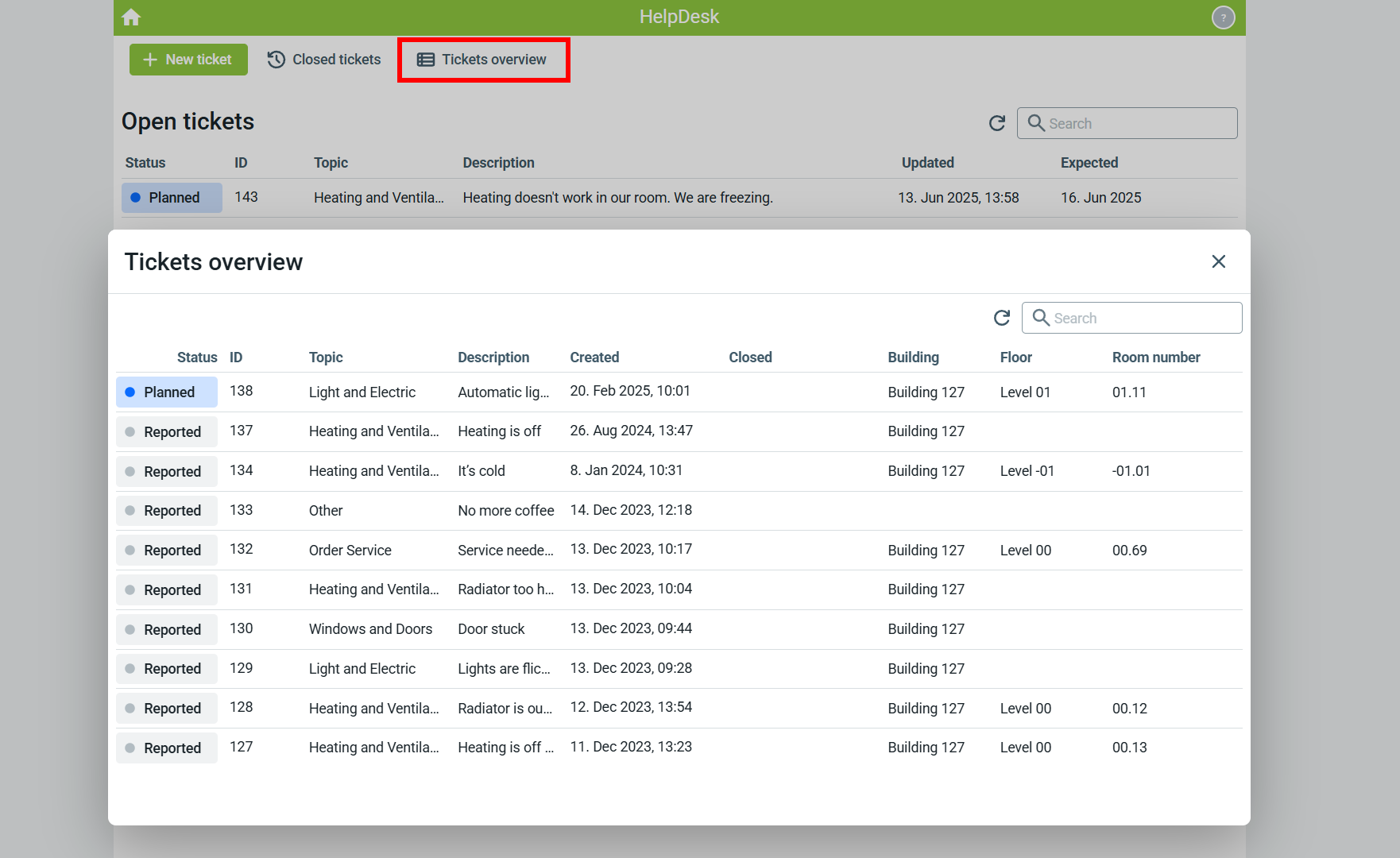The height and width of the screenshot is (858, 1400).
Task: Open the Closed tickets view
Action: tap(324, 60)
